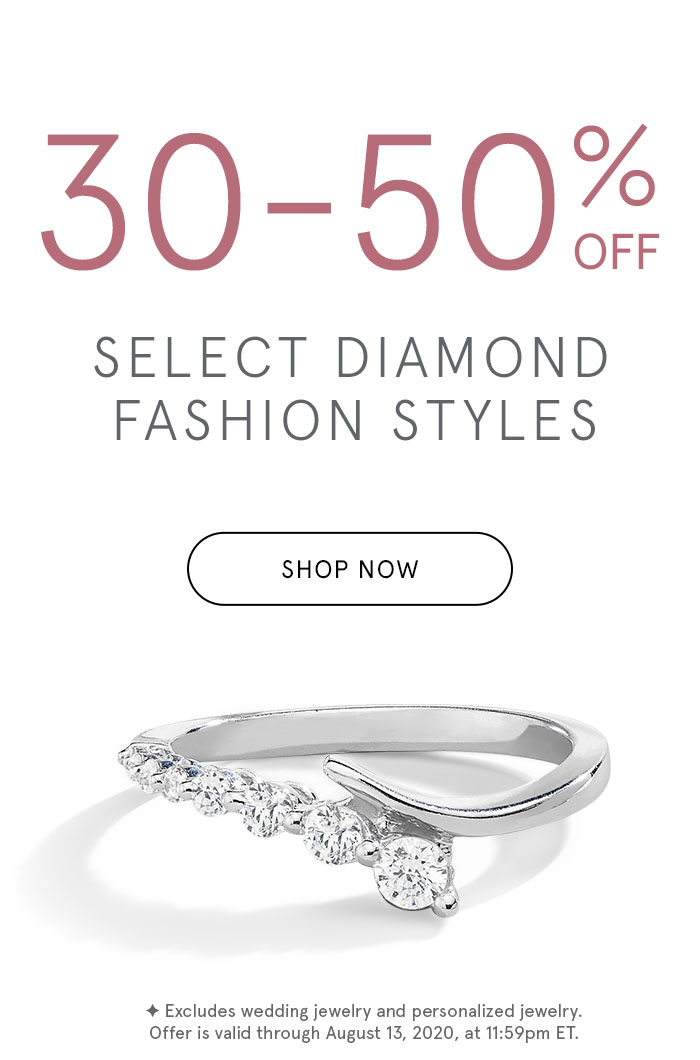Tap the pink OFF text
The image size is (700, 1060).
point(616,251)
